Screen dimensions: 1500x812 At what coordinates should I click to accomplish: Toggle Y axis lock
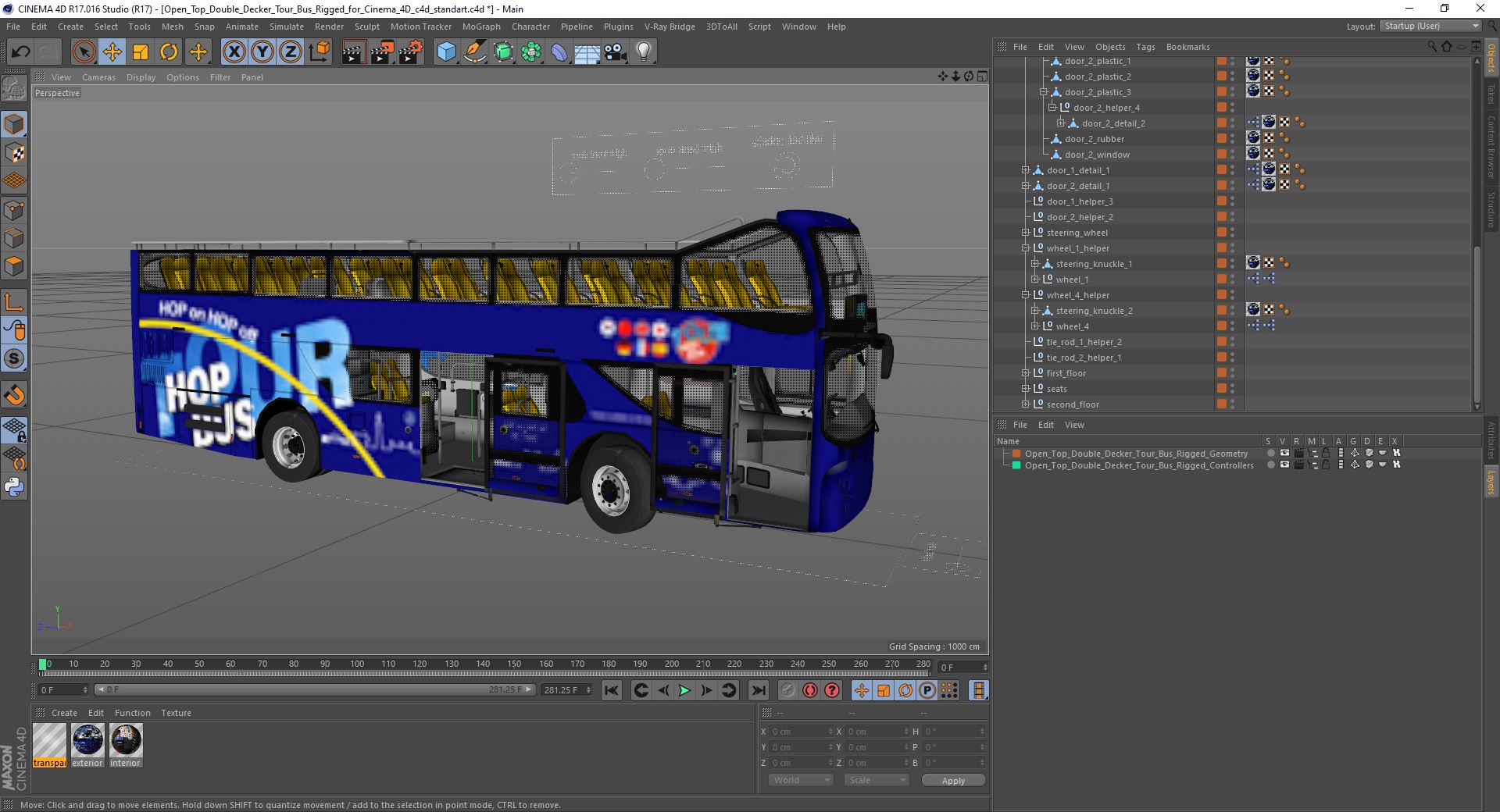[x=262, y=52]
